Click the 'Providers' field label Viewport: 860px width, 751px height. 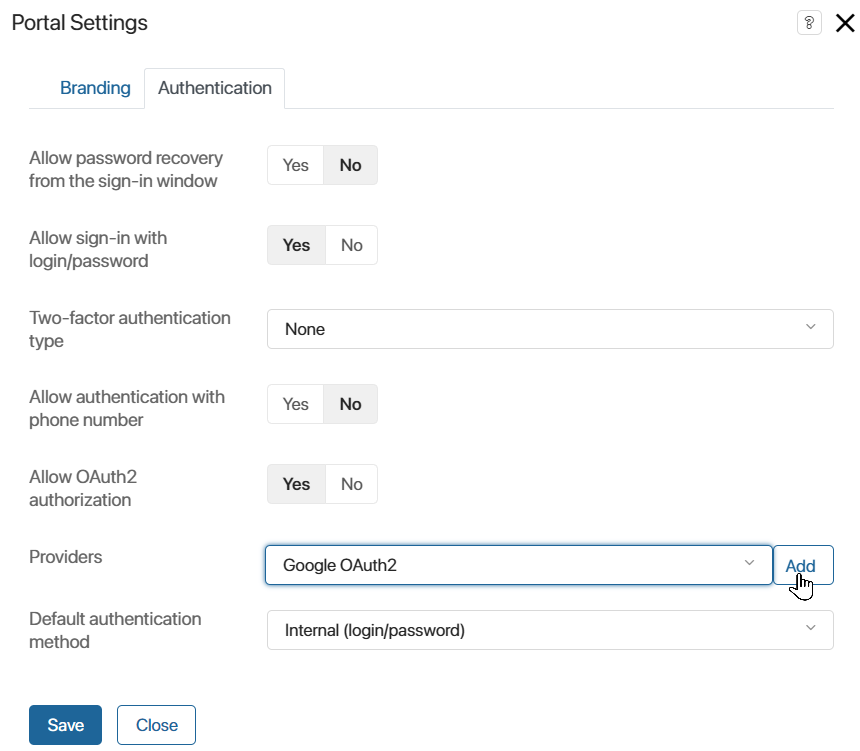pos(65,557)
